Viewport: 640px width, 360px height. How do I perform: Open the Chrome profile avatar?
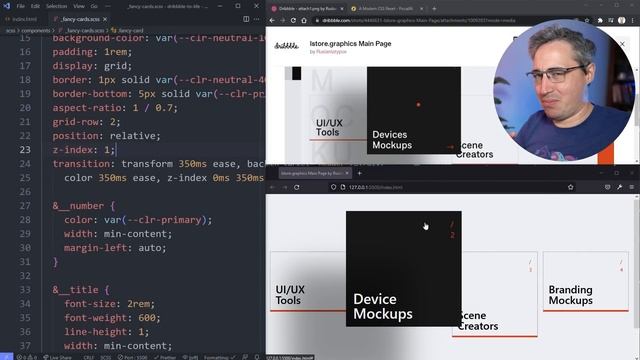[622, 20]
